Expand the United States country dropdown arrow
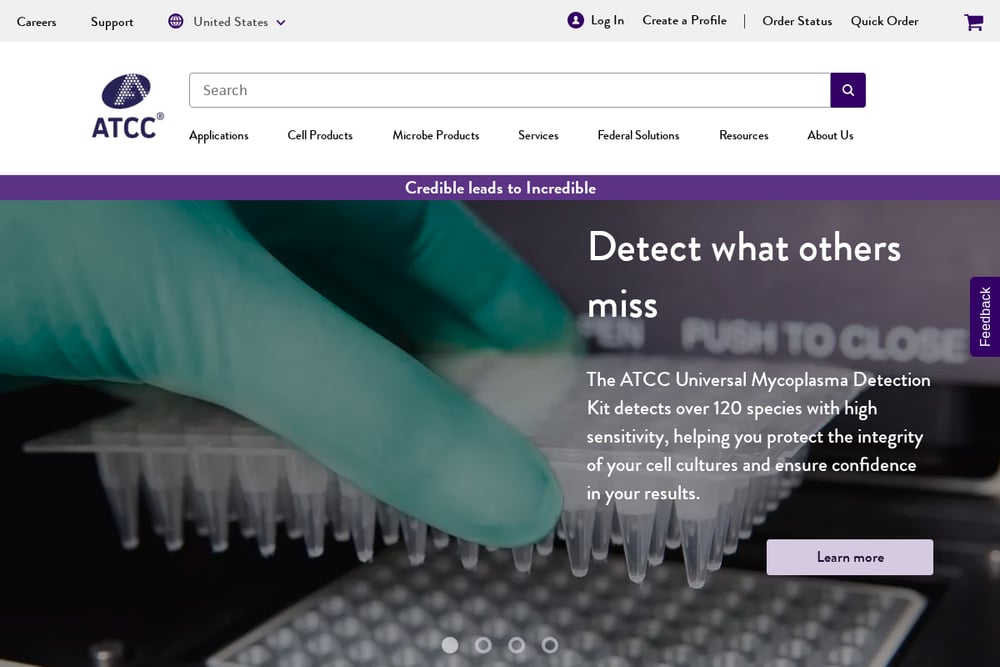Screen dimensions: 1000x667 281,22
